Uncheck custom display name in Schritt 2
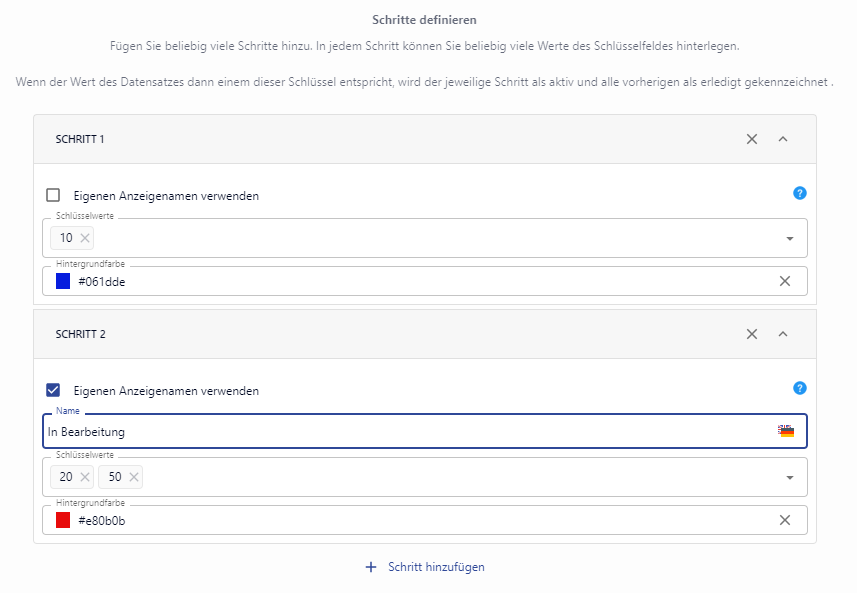This screenshot has width=857, height=593. [54, 391]
